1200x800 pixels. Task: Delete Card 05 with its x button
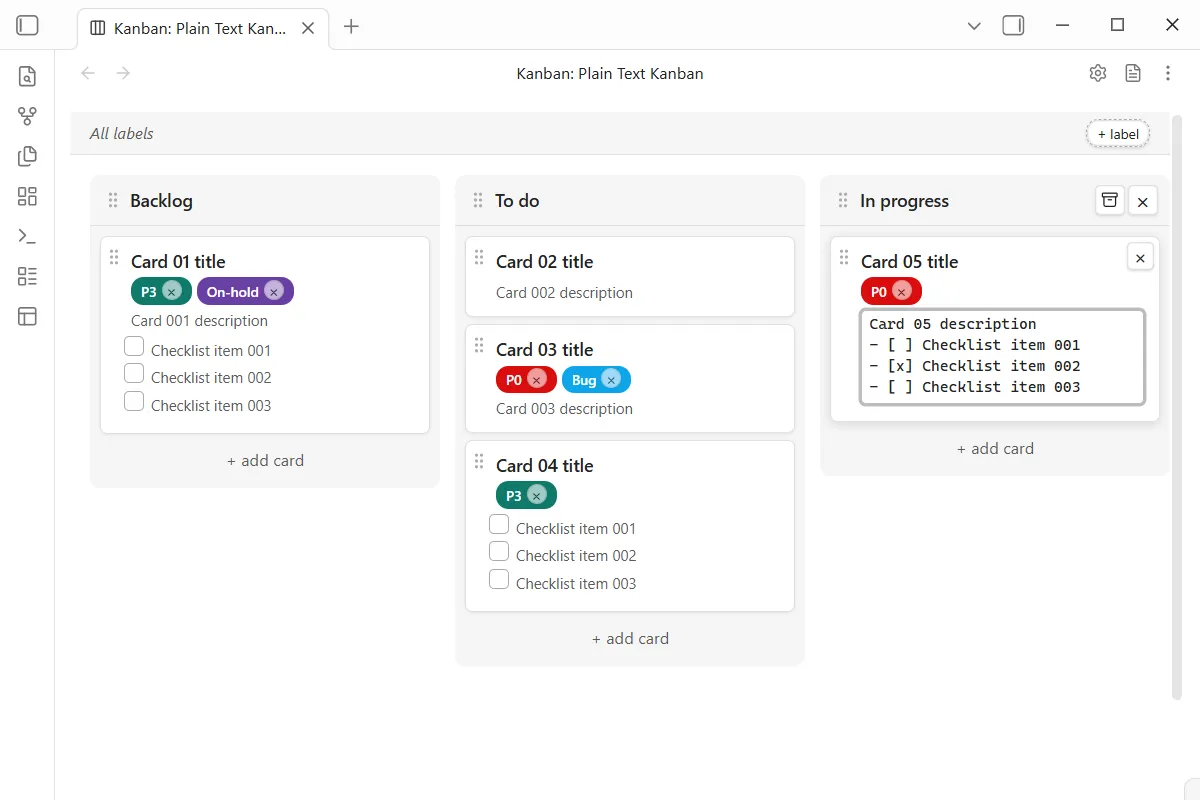coord(1140,257)
